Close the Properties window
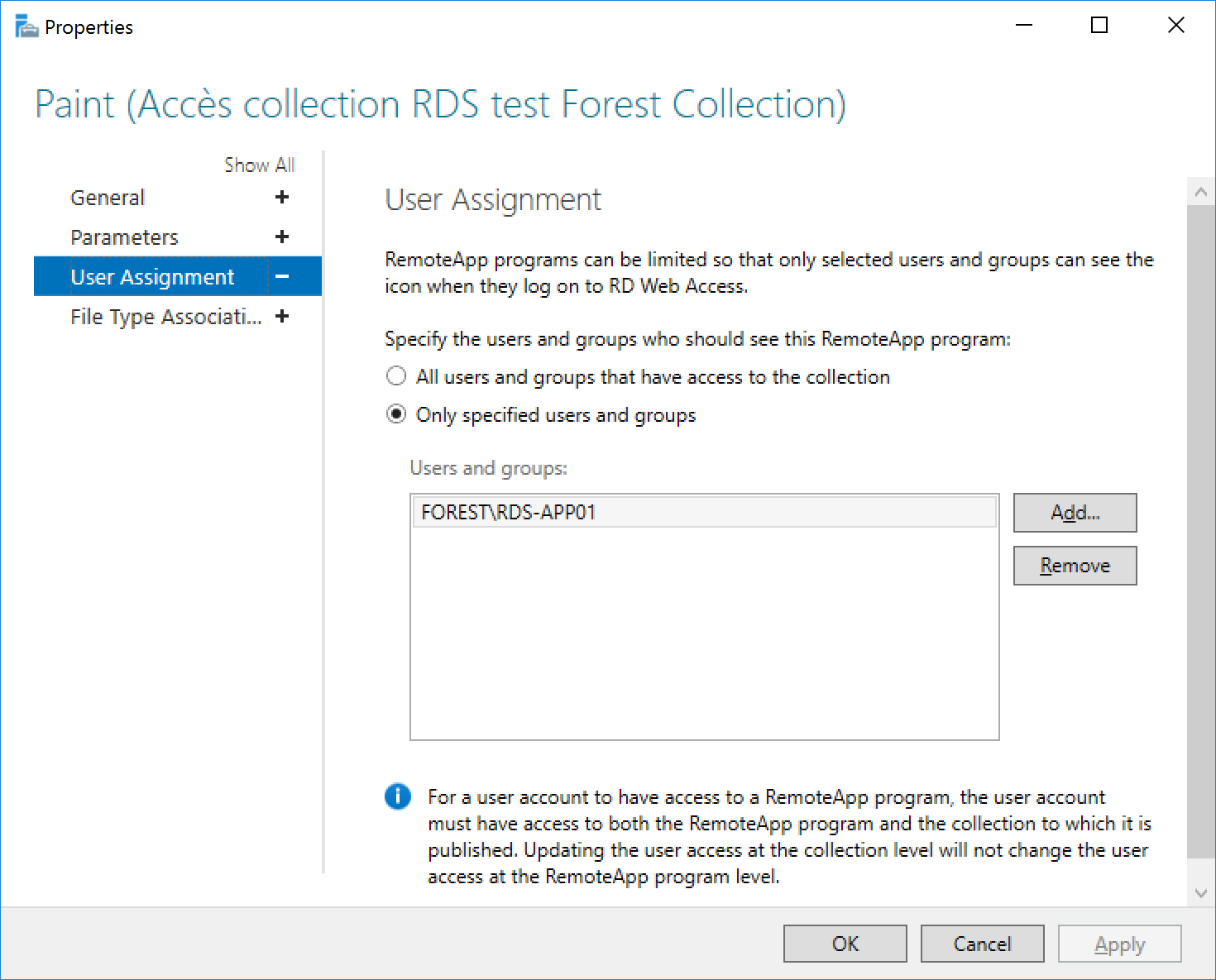Viewport: 1216px width, 980px height. click(1175, 26)
